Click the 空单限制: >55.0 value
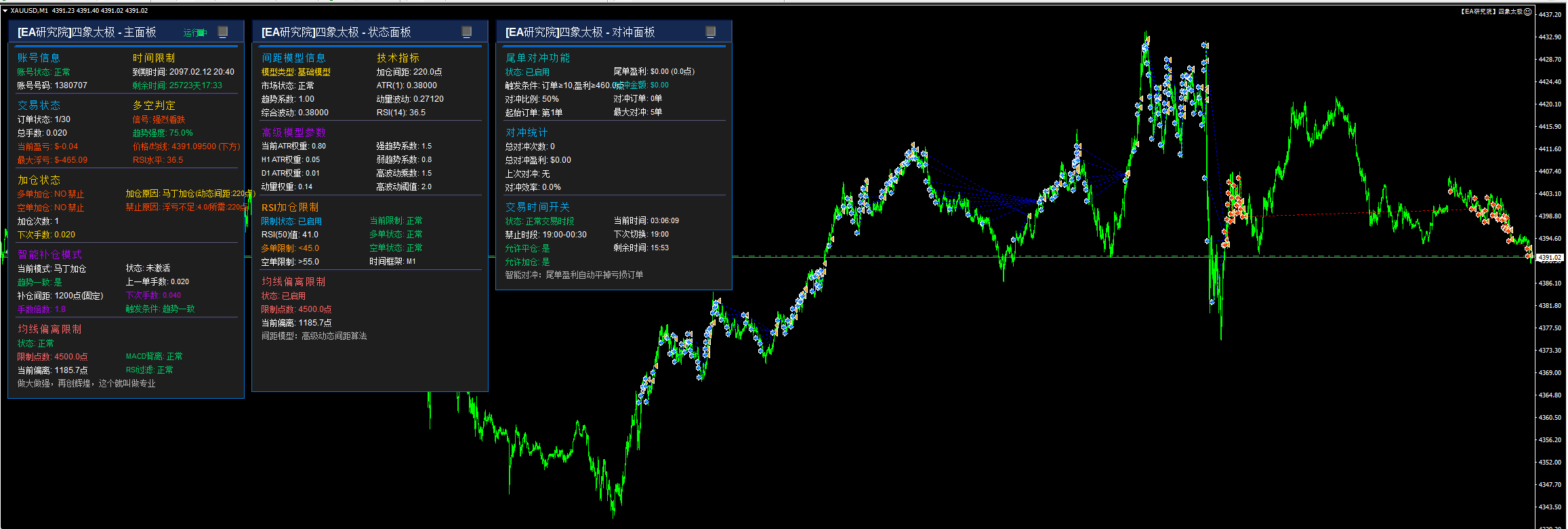 (290, 262)
